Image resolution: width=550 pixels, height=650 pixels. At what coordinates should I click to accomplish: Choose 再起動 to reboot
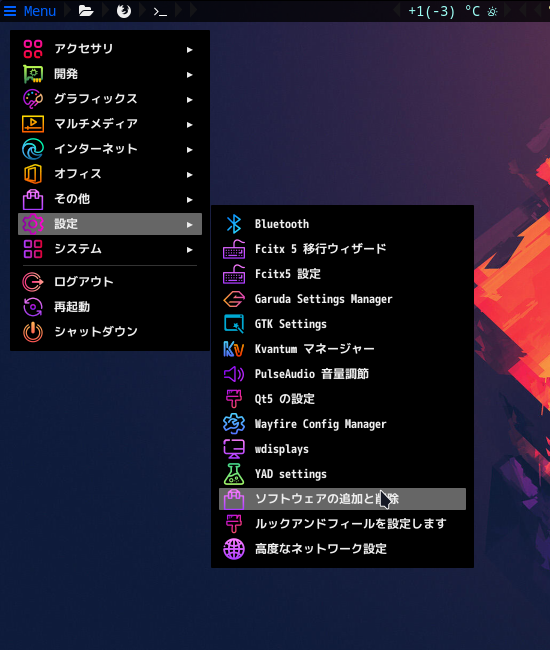pos(110,307)
